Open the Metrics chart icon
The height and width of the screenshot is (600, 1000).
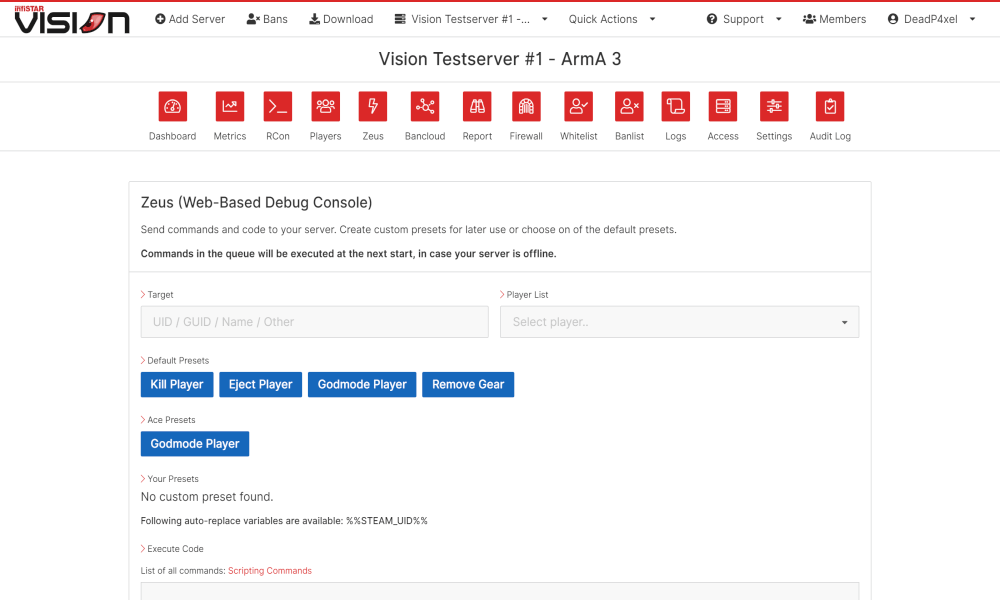(230, 106)
